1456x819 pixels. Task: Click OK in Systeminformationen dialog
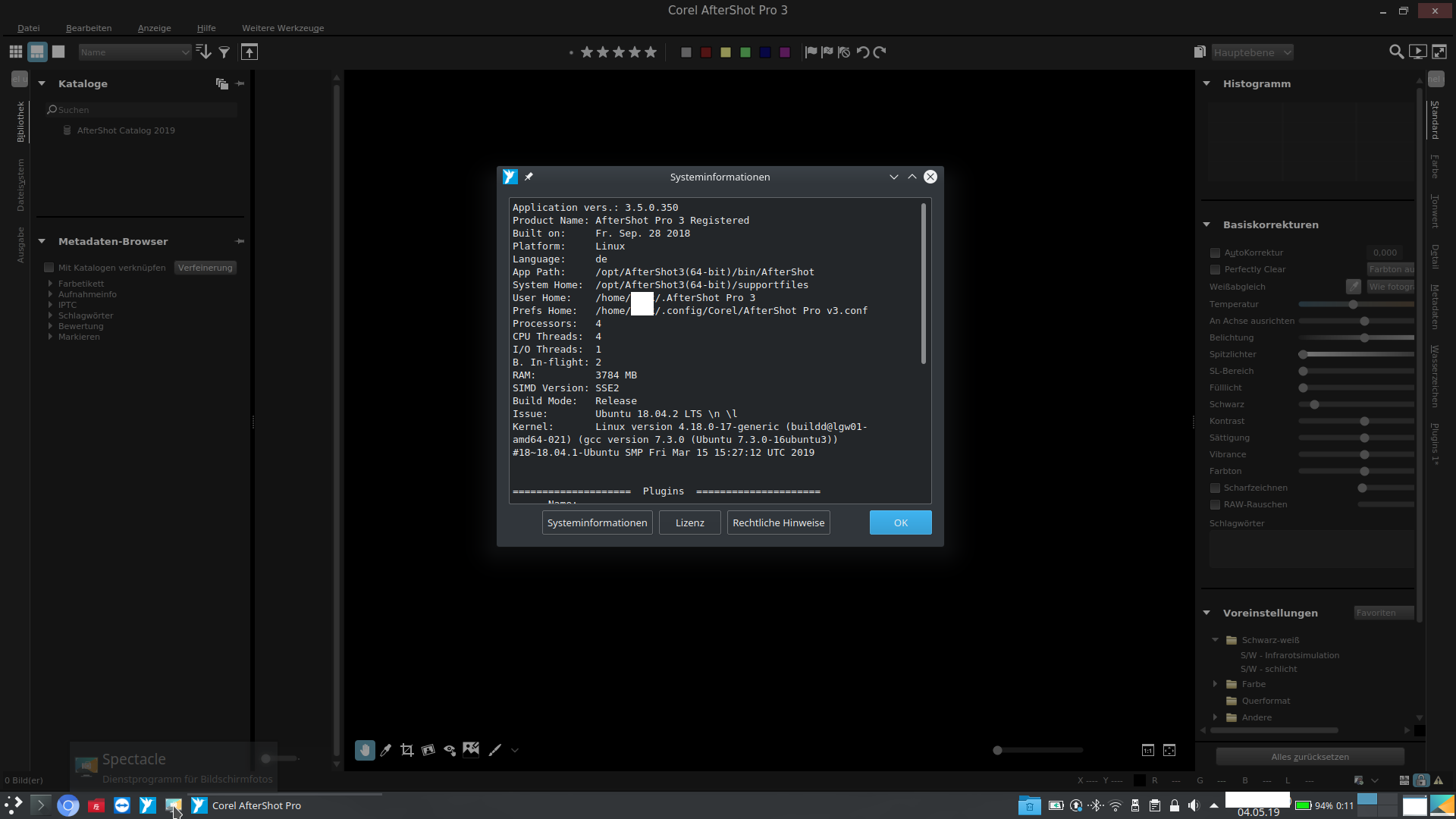(x=901, y=522)
